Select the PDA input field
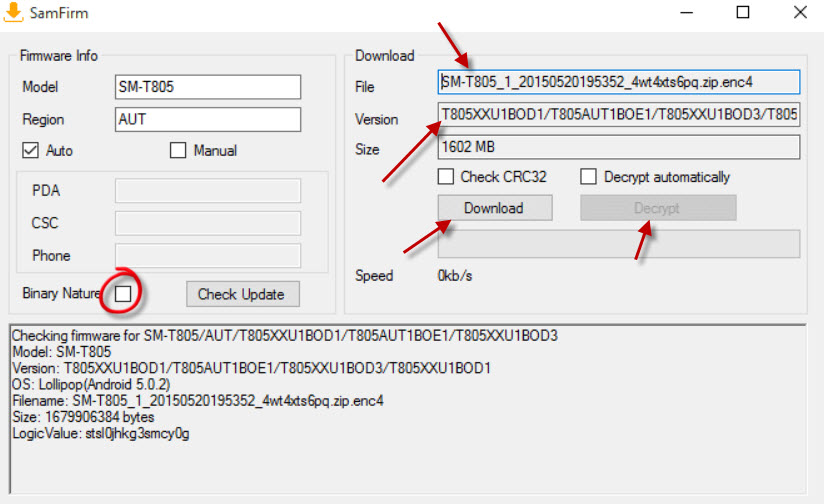This screenshot has width=824, height=504. (x=208, y=190)
